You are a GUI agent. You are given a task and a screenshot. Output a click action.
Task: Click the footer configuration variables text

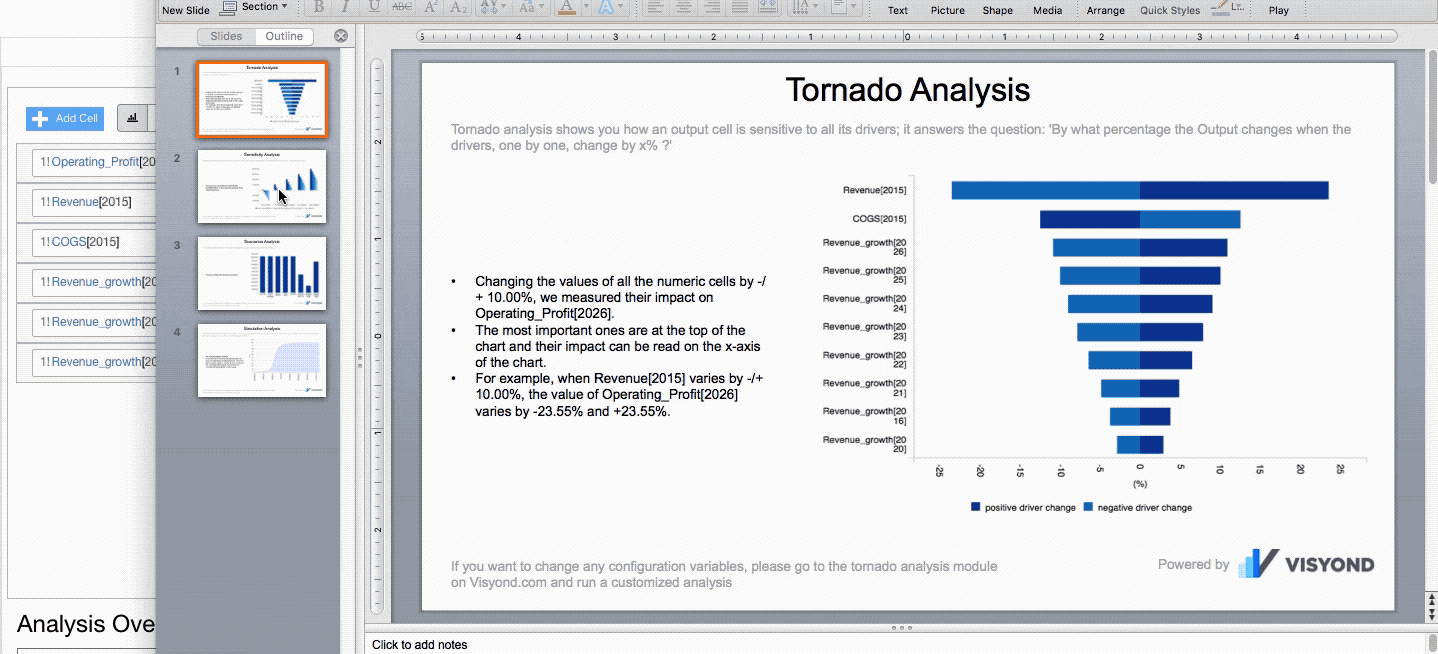pyautogui.click(x=724, y=574)
